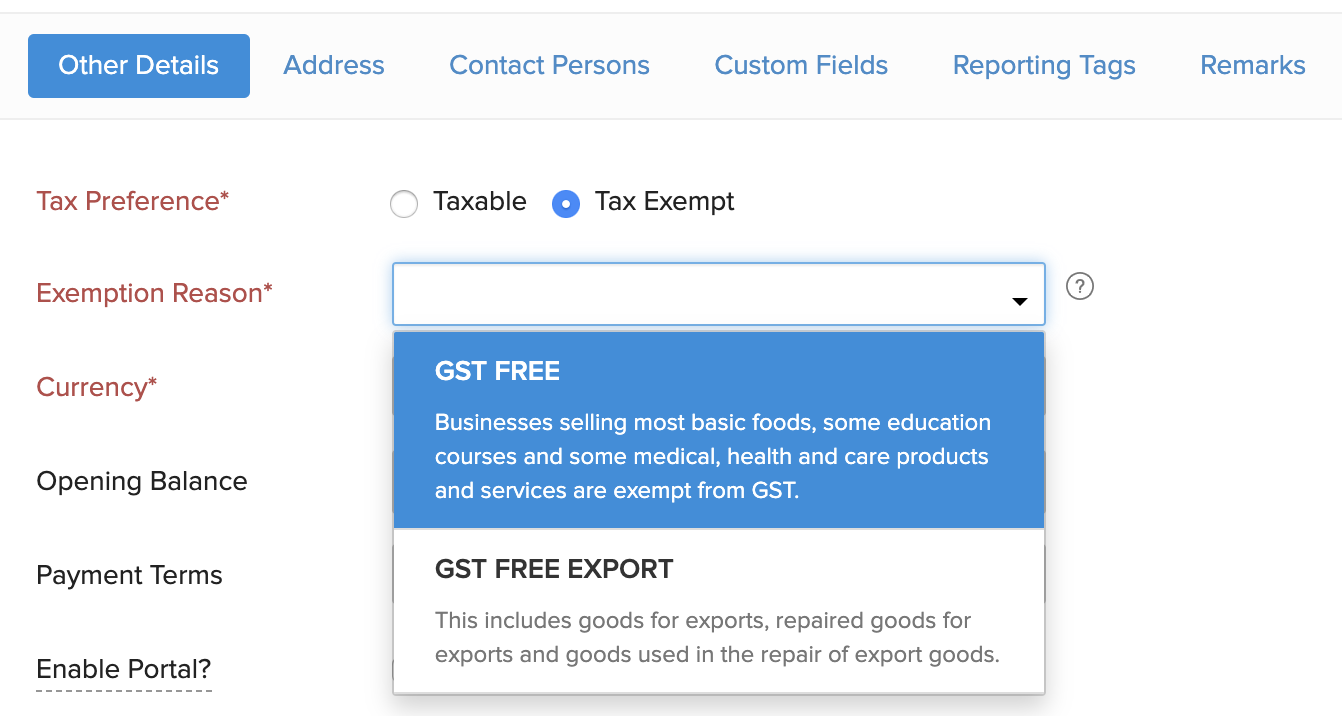The width and height of the screenshot is (1342, 716).
Task: Click the Exemption Reason dropdown arrow
Action: pos(1020,300)
